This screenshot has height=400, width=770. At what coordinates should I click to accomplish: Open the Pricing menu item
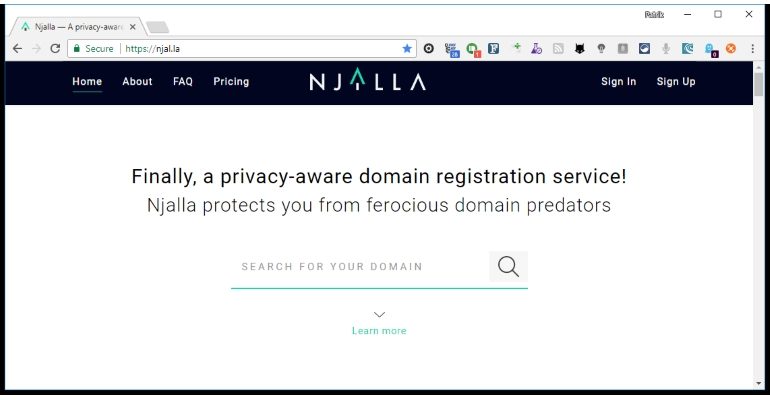[x=231, y=82]
